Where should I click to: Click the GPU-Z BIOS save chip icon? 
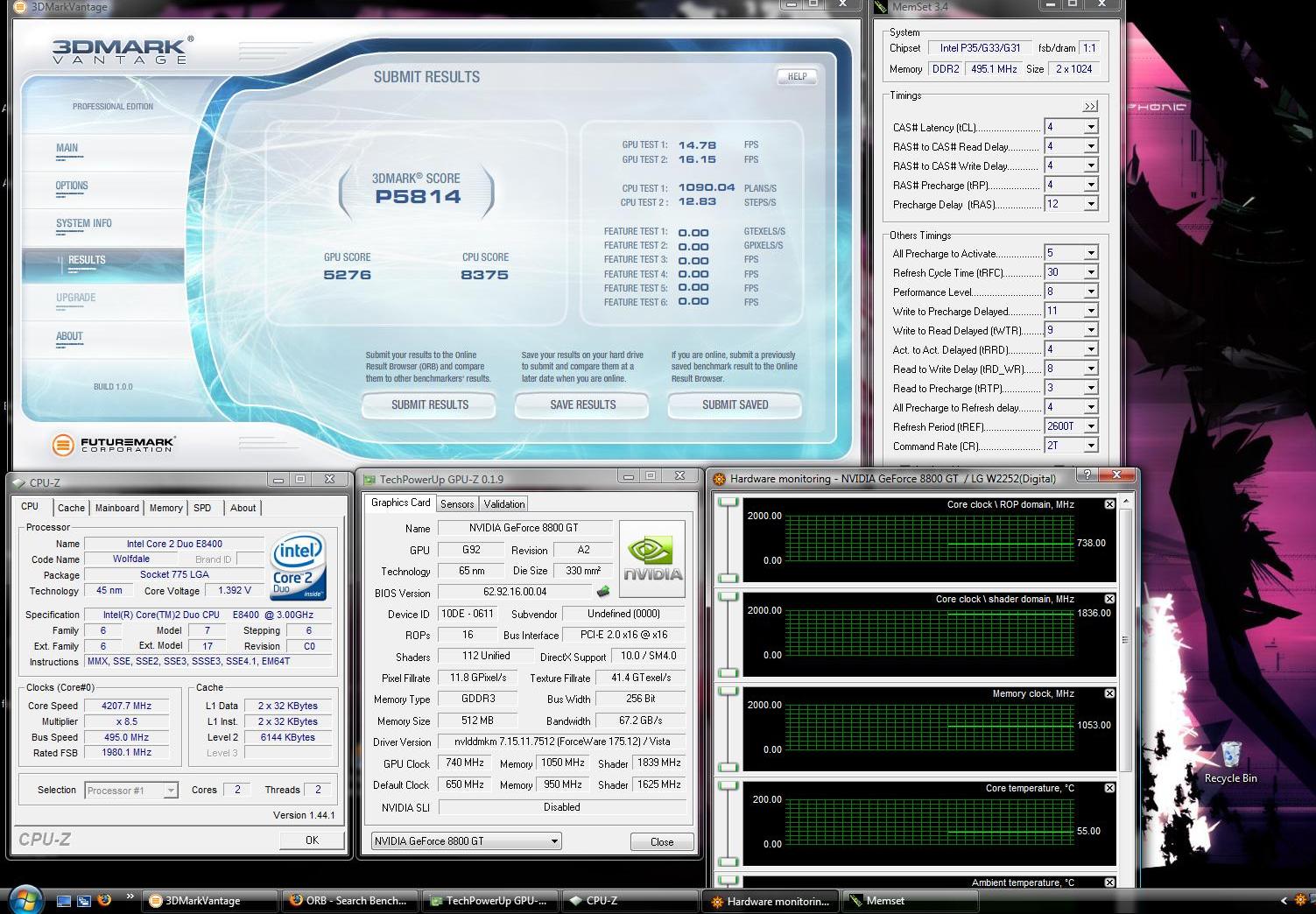[x=603, y=592]
